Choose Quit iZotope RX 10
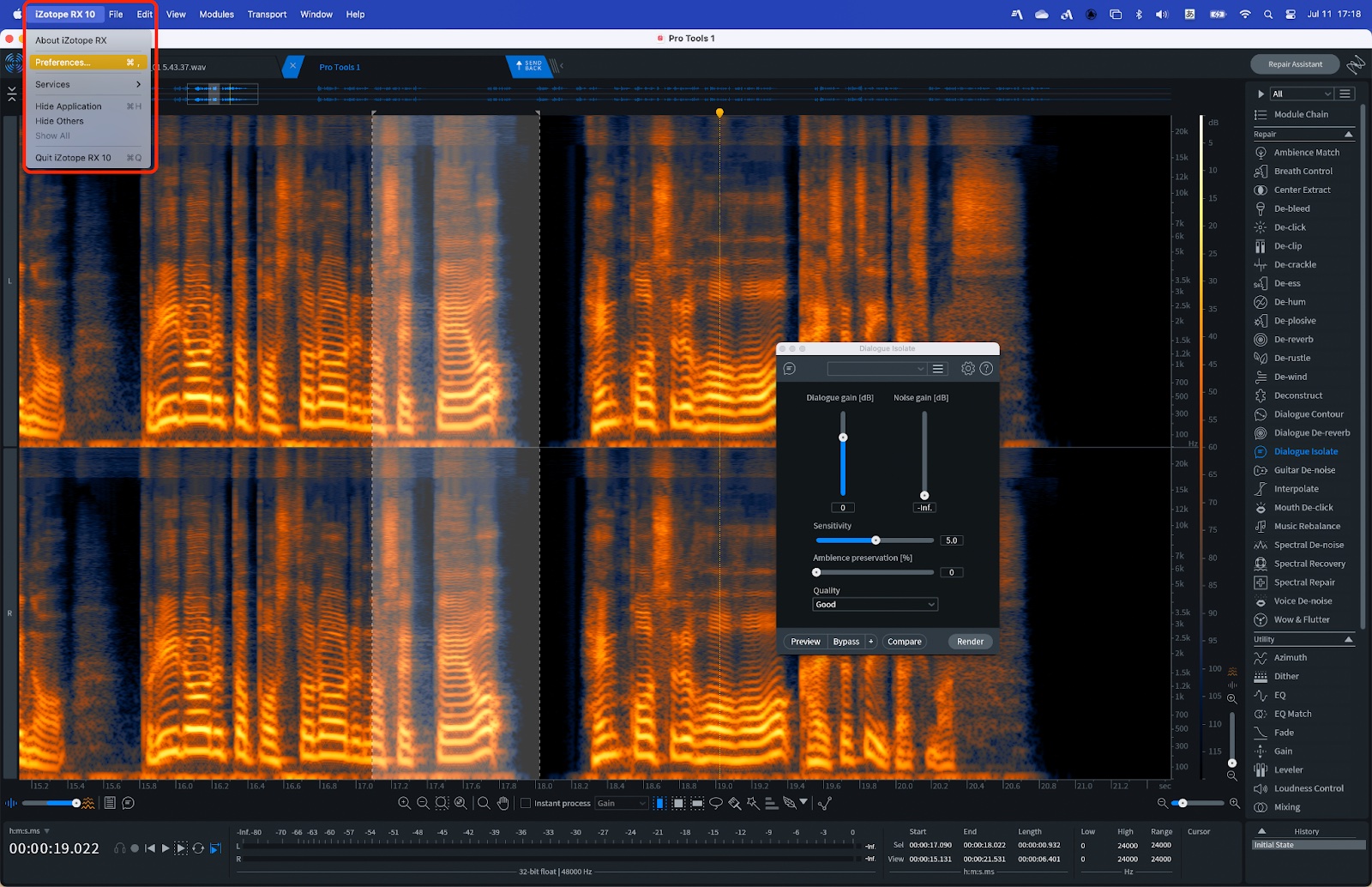 tap(88, 158)
